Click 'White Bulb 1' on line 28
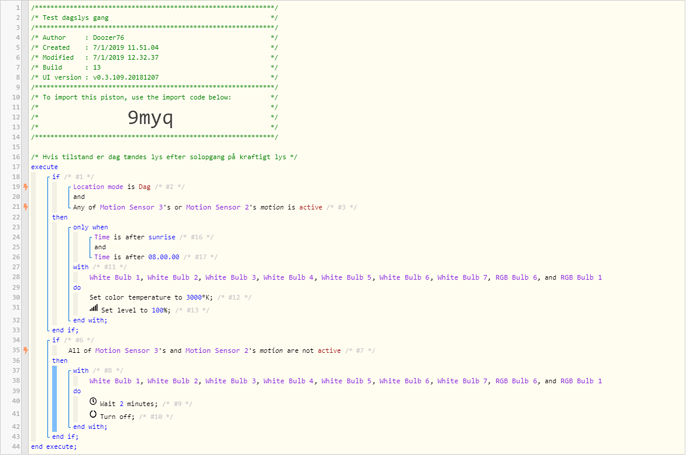 pos(114,278)
